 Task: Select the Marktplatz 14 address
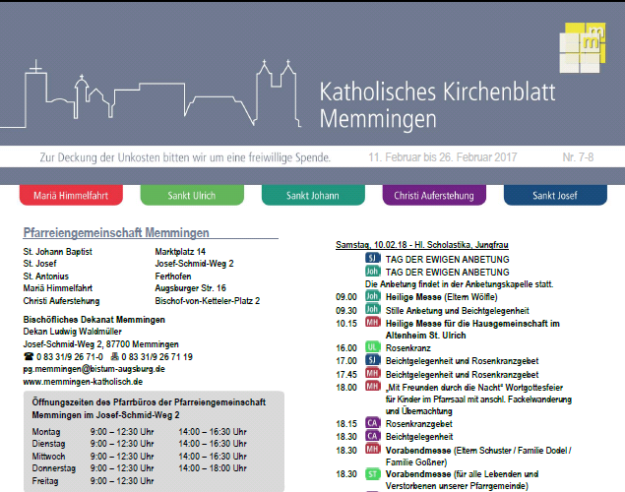pos(180,252)
